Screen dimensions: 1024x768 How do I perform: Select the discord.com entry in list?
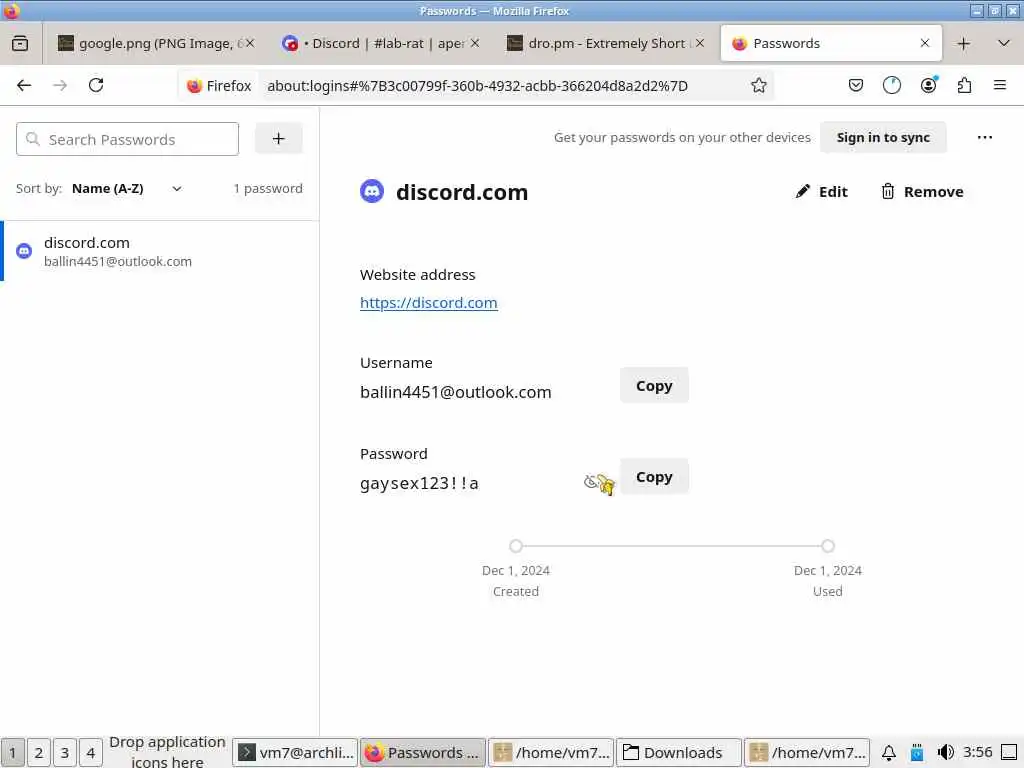coord(160,251)
